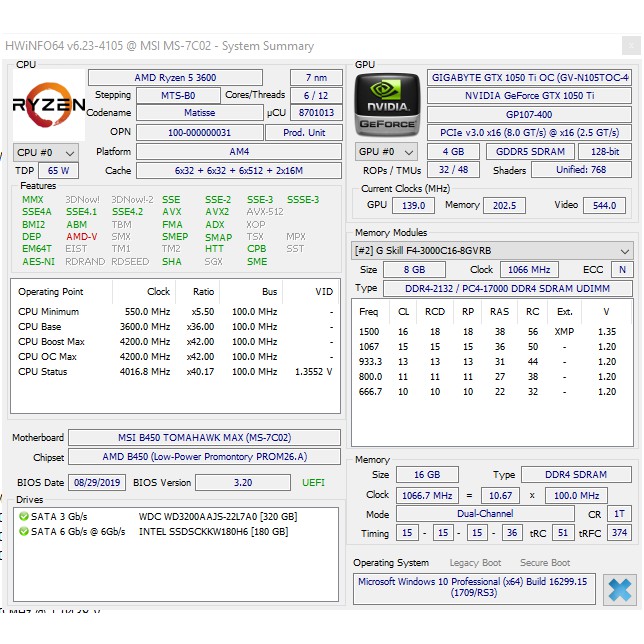Click the NVIDIA GeForce logo image
Screen dimensions: 644x644
point(387,105)
